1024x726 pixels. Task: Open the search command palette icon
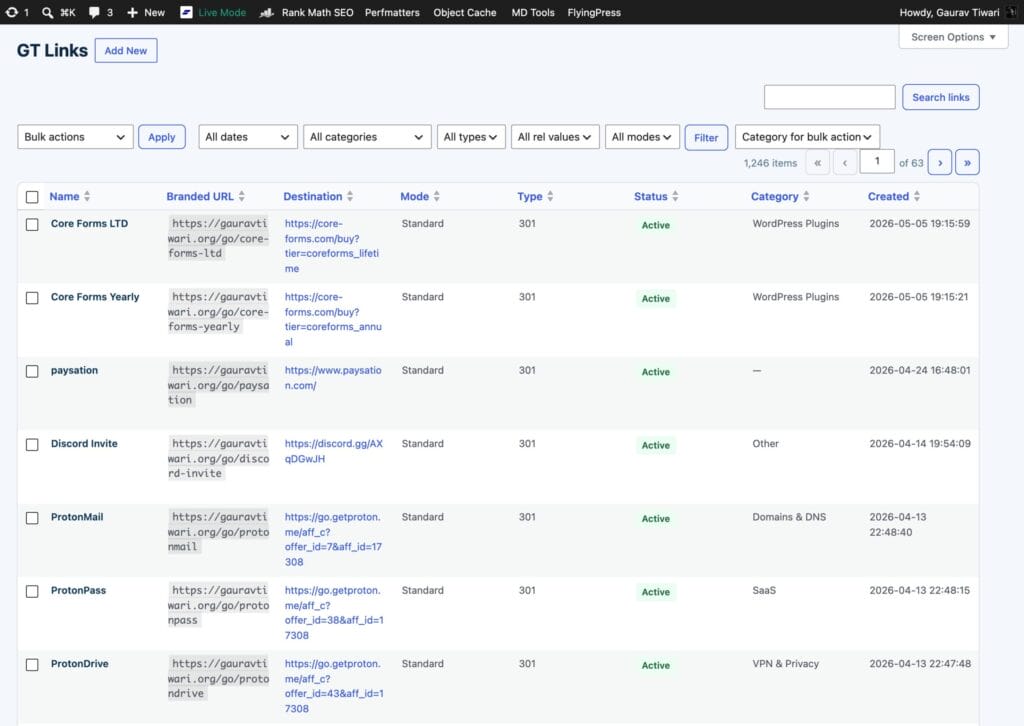(47, 12)
